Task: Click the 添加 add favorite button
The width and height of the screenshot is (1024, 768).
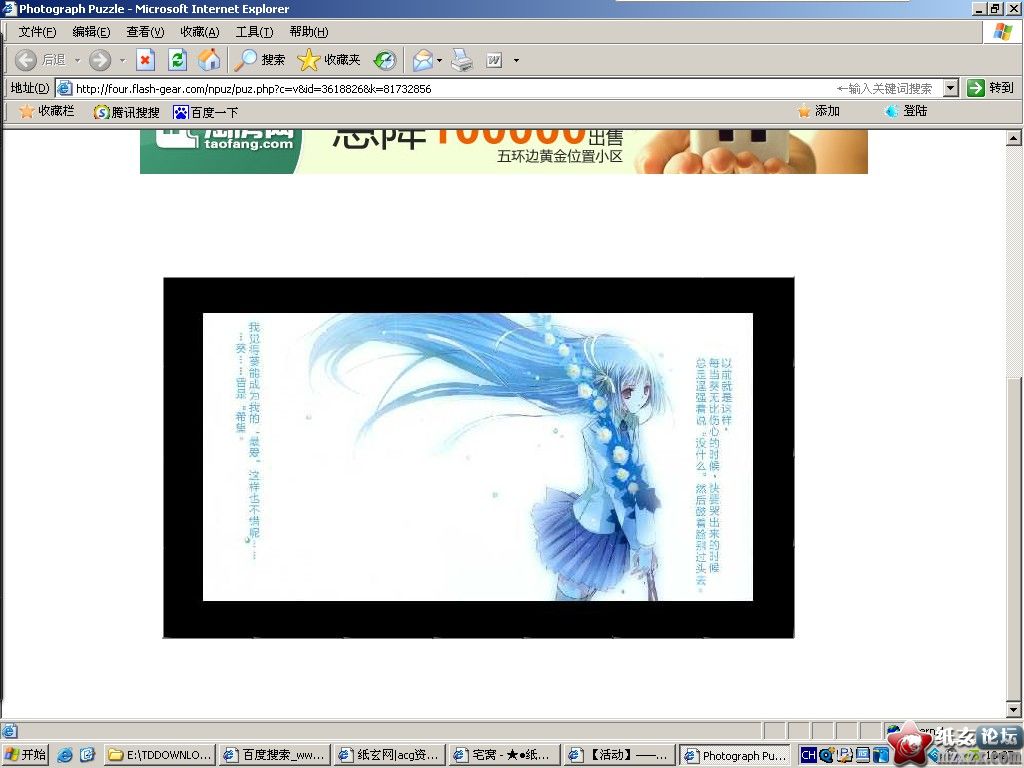Action: coord(818,111)
